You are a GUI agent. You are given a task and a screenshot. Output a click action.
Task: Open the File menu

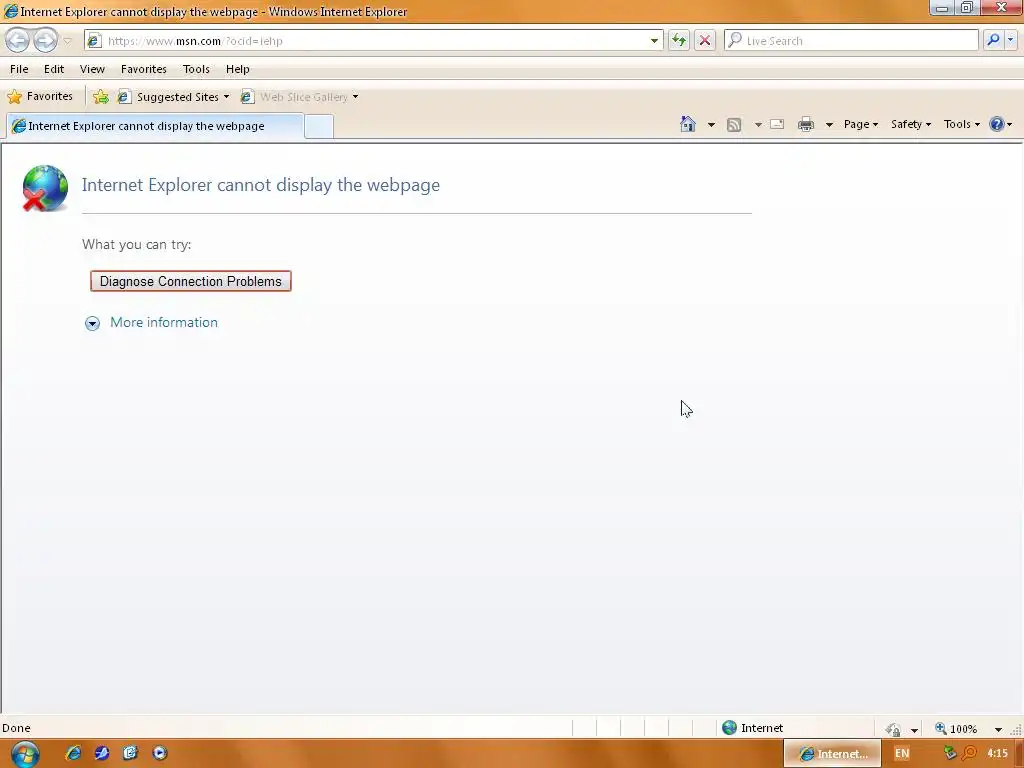point(19,69)
